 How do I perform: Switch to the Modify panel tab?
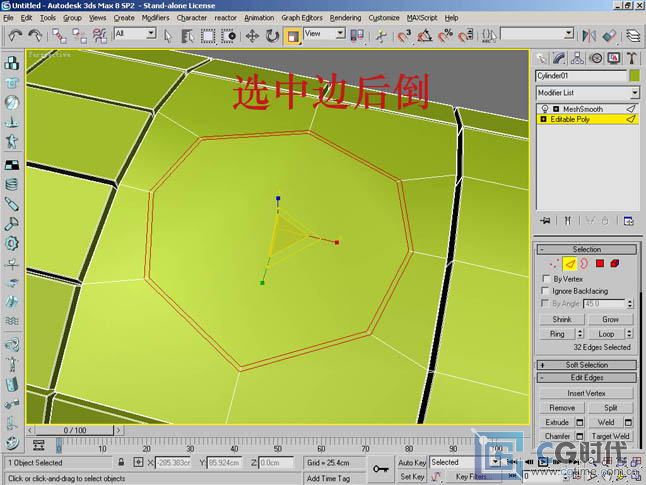pos(559,59)
